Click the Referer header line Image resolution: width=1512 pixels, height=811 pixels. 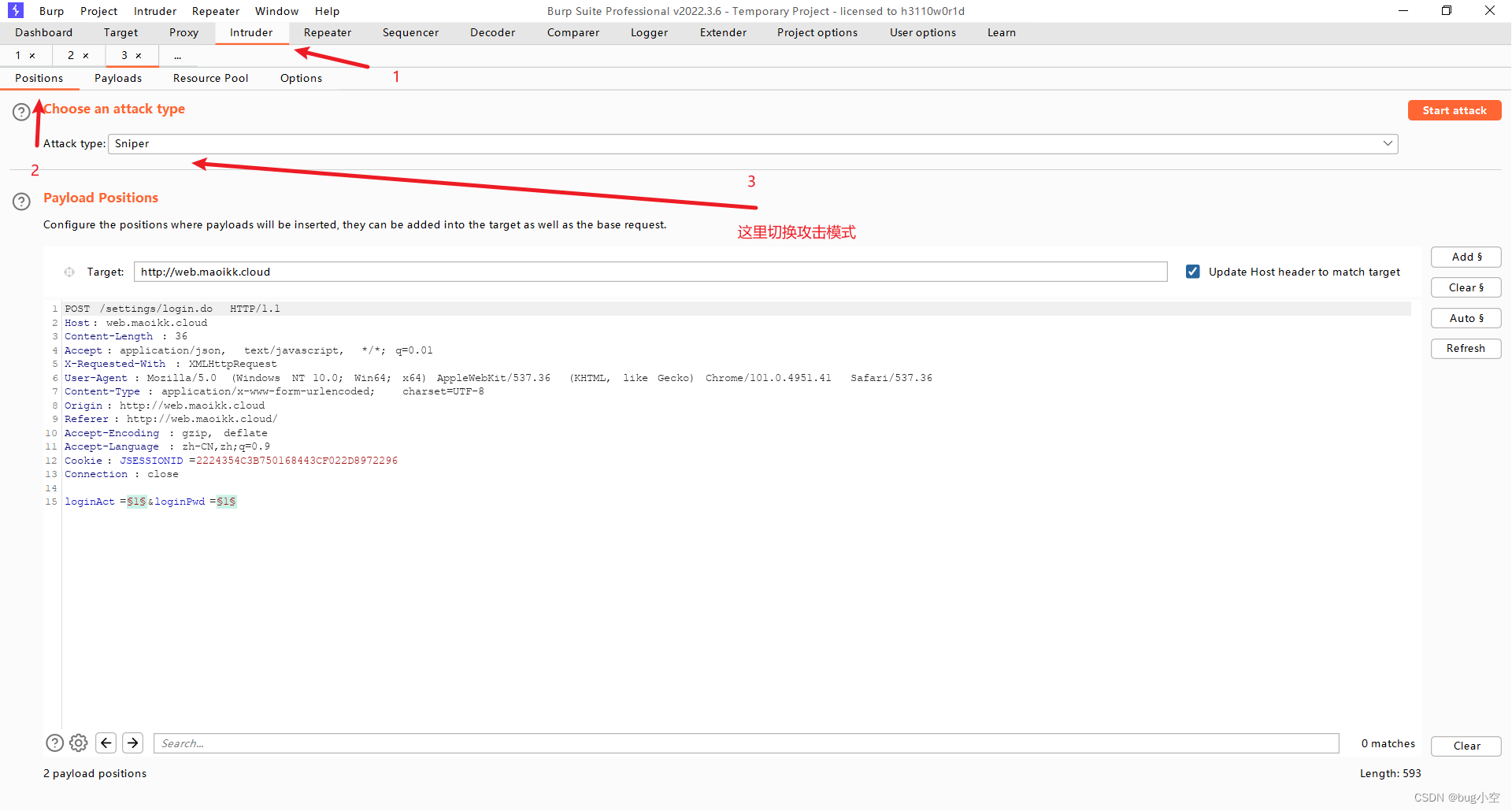click(x=171, y=420)
